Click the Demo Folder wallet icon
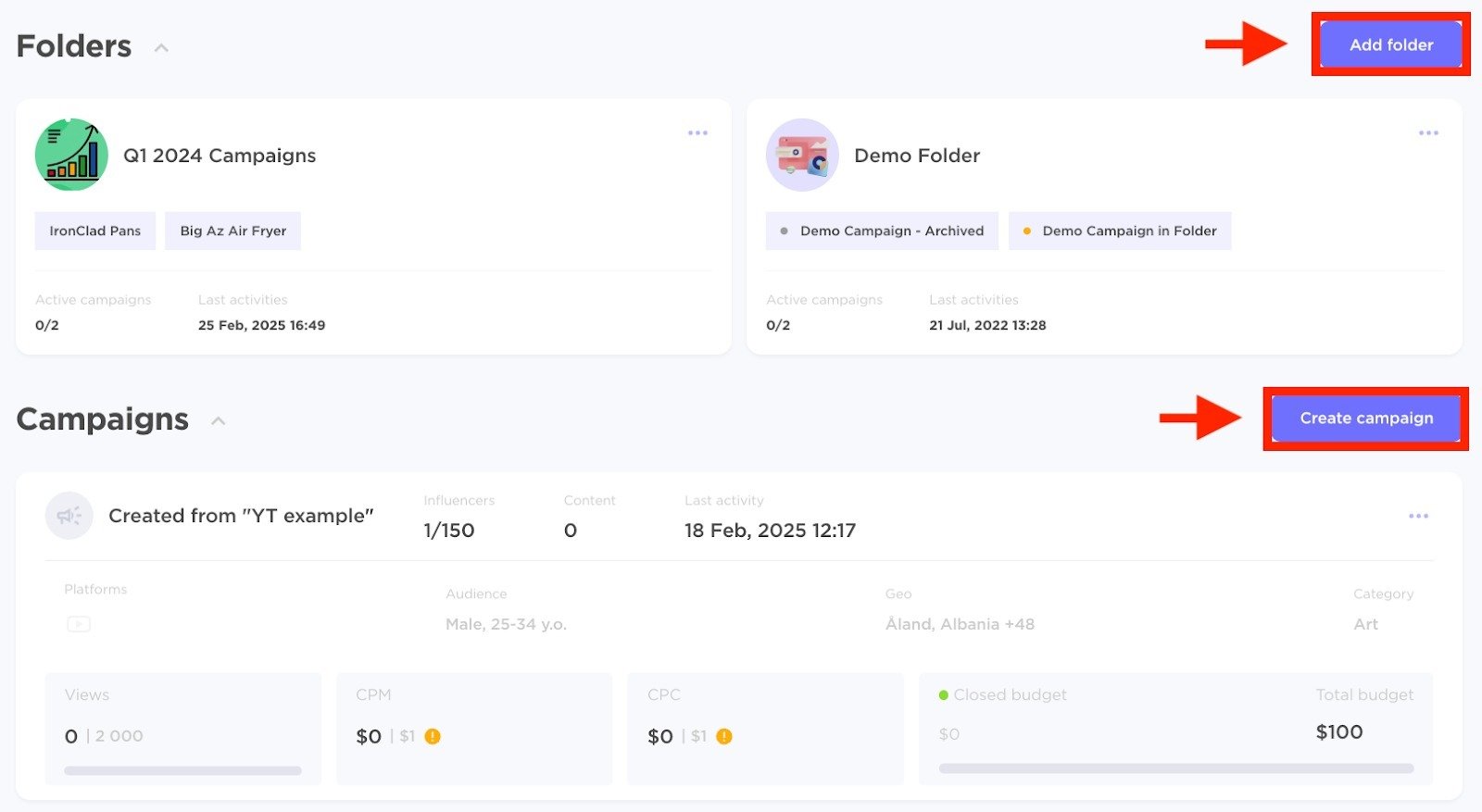 click(x=802, y=155)
